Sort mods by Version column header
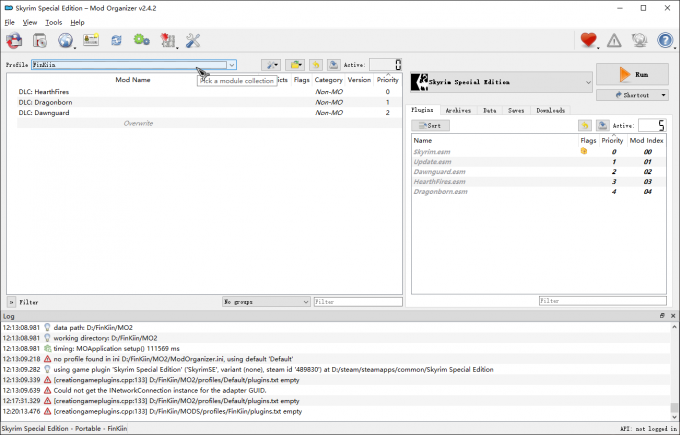Image resolution: width=680 pixels, height=435 pixels. click(359, 80)
